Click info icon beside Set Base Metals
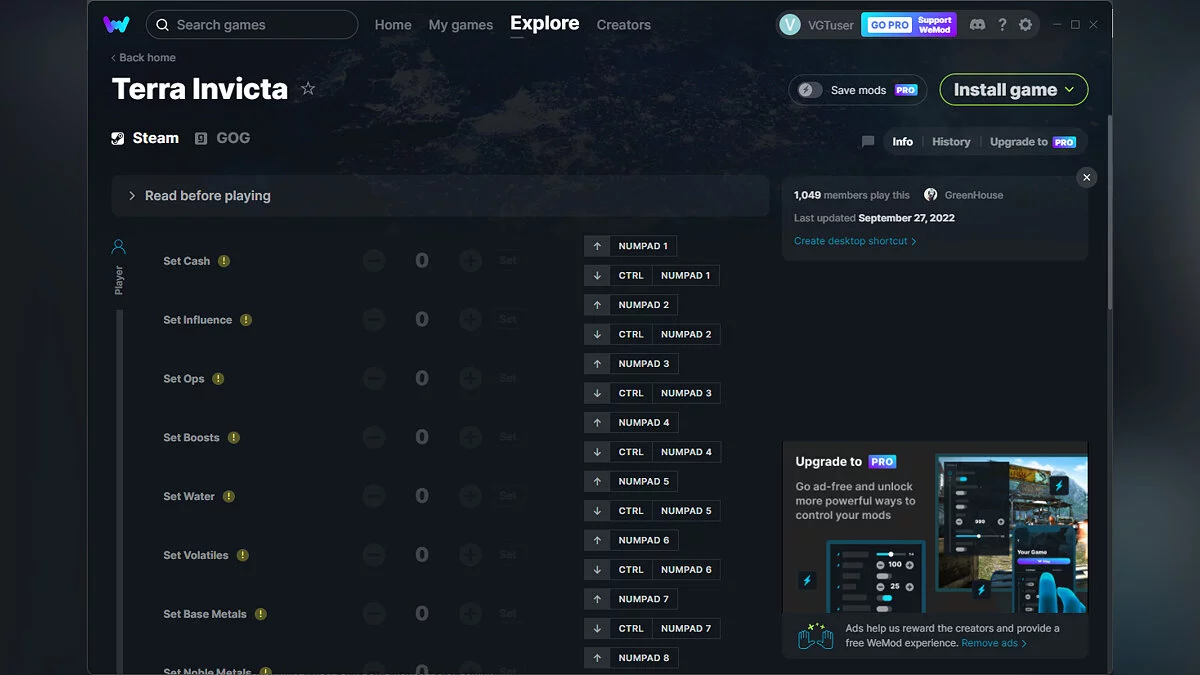 (x=260, y=614)
